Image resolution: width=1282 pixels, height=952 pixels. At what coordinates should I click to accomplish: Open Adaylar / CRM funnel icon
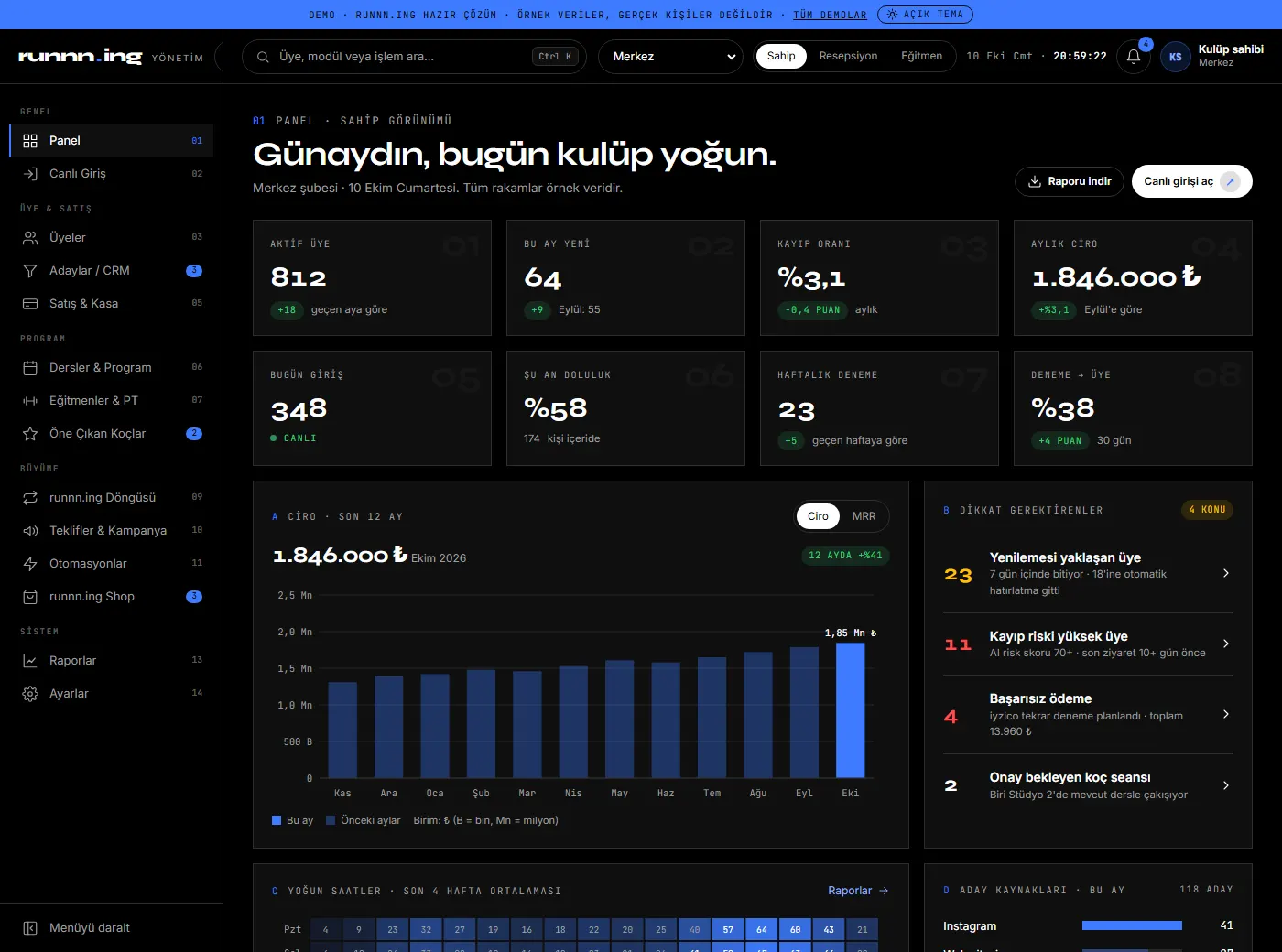(x=30, y=270)
